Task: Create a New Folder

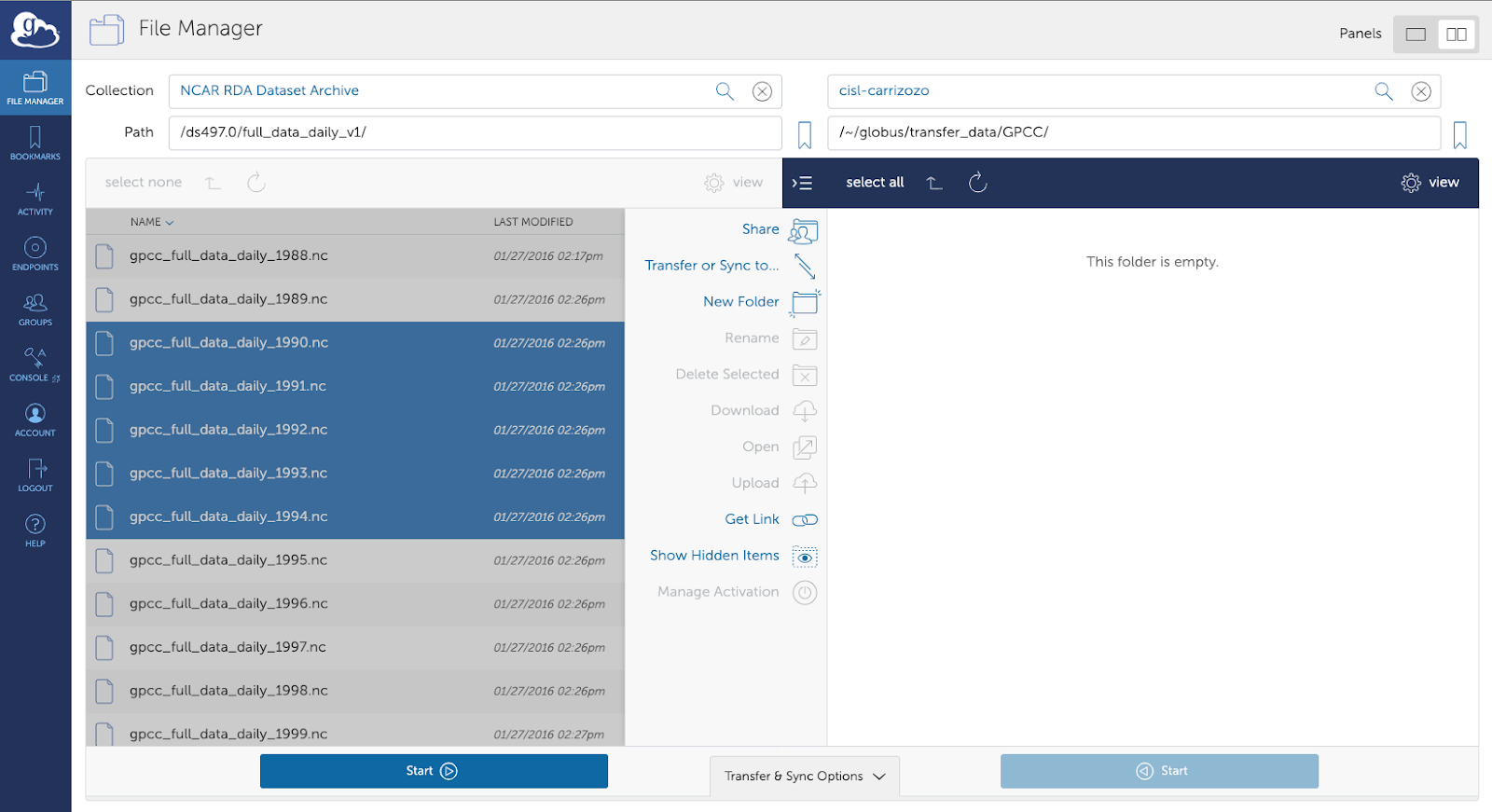Action: 761,302
